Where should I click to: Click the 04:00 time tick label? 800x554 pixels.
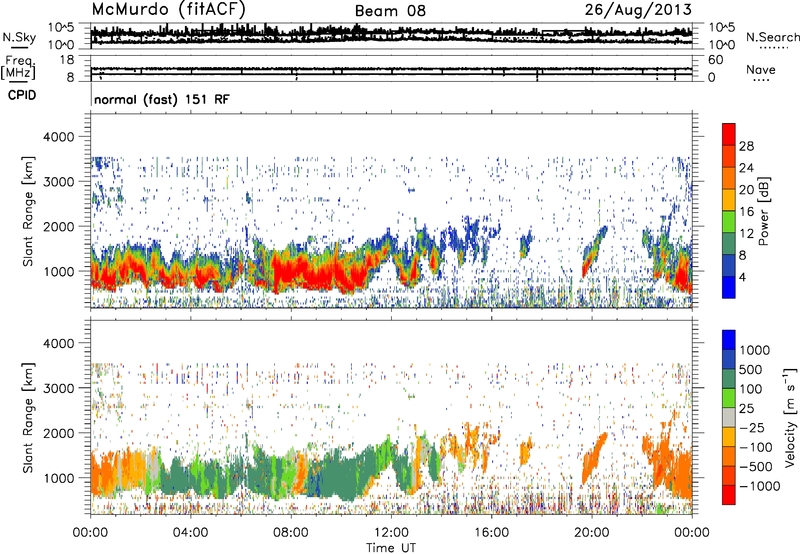tap(190, 533)
